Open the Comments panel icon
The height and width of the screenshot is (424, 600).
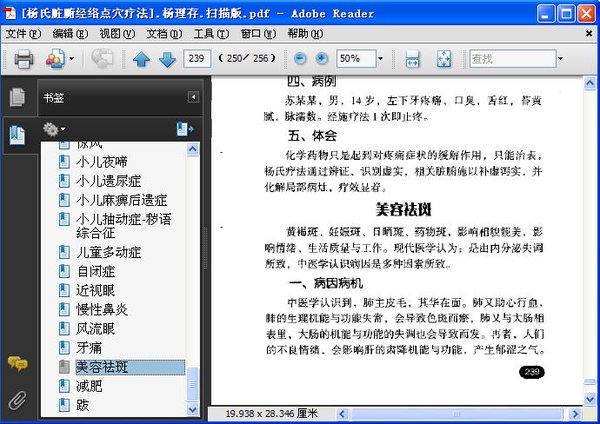tap(17, 364)
